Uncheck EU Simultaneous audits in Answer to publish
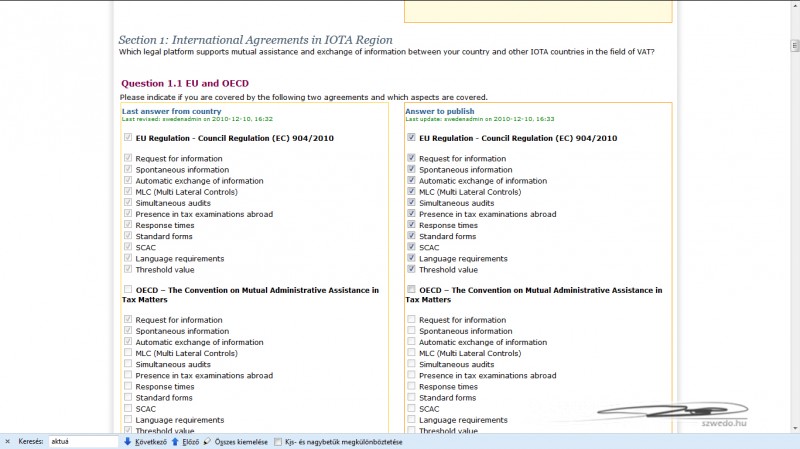Viewport: 800px width, 449px height. (412, 203)
